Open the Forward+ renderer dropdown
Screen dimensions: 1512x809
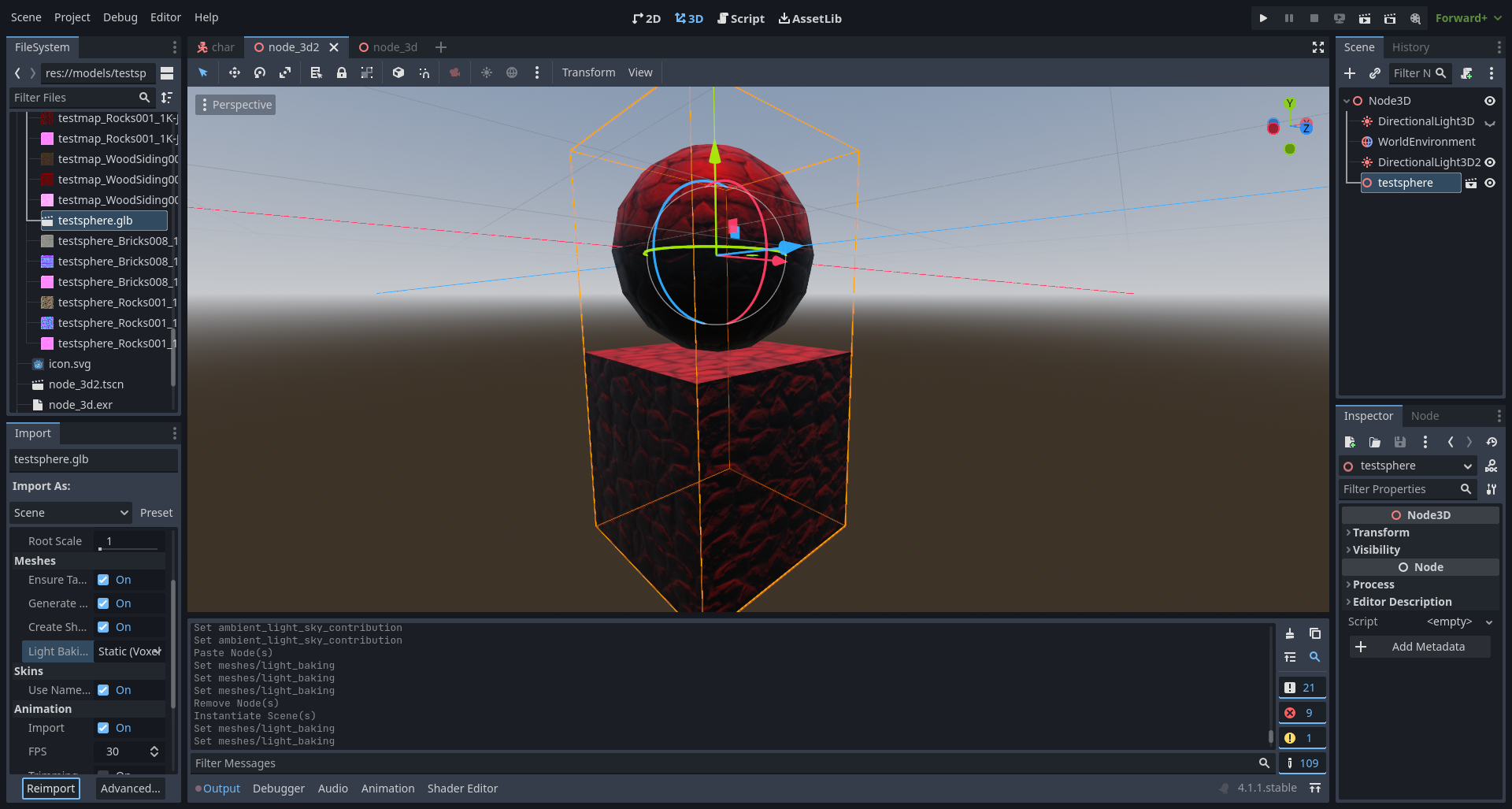pos(1466,17)
